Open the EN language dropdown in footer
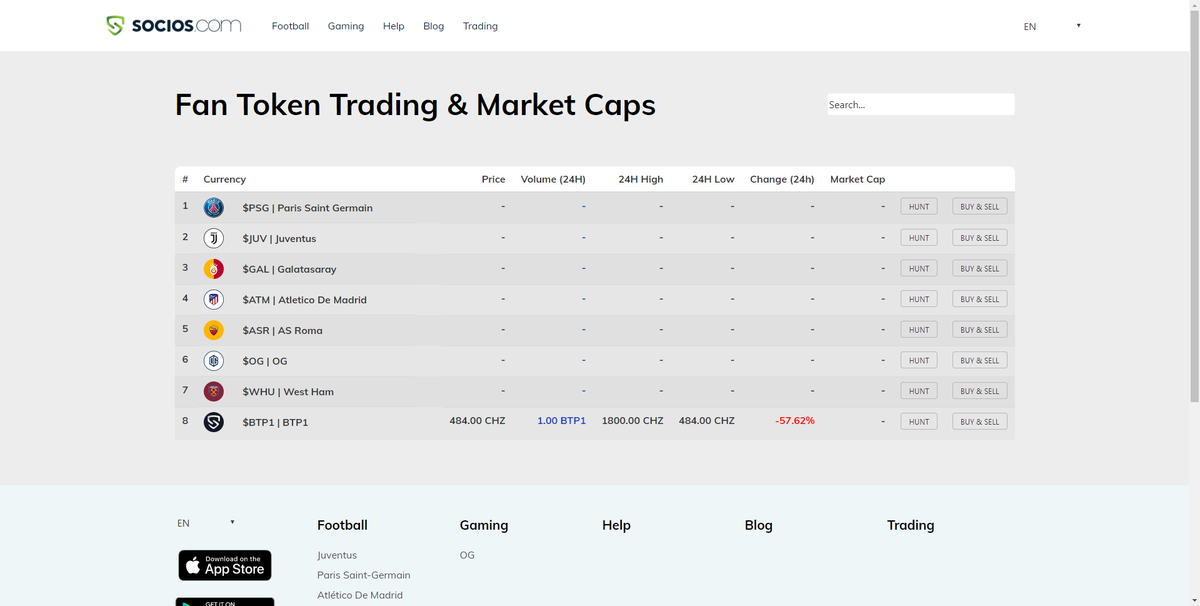The image size is (1200, 606). (x=206, y=523)
